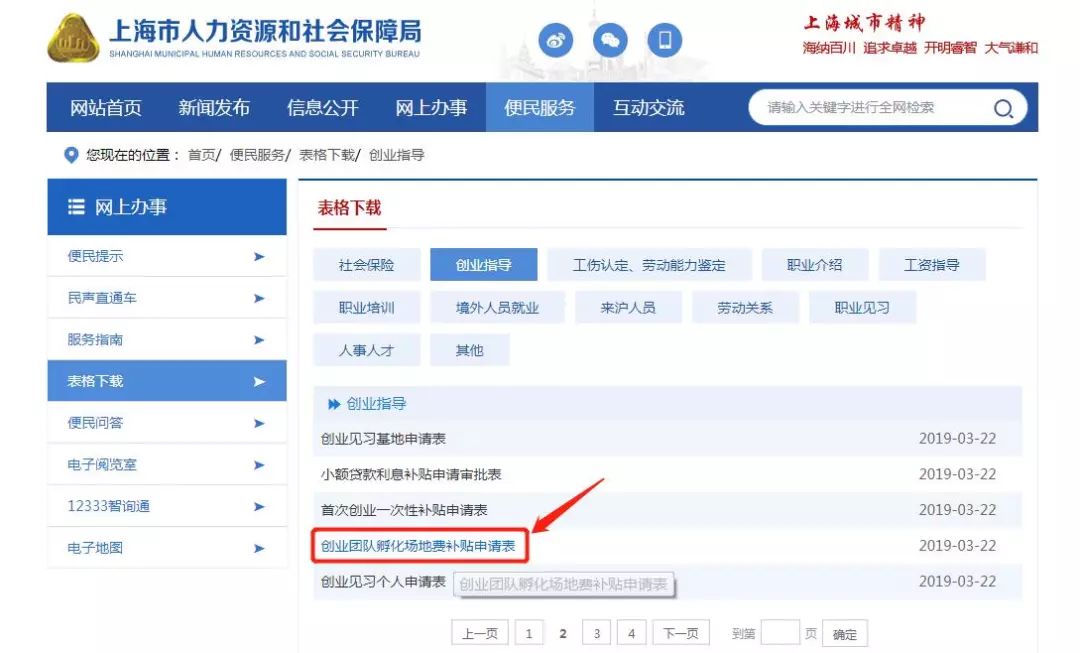
Task: Open the 创业团队孵化场地费补贴申请表 link
Action: [x=418, y=546]
